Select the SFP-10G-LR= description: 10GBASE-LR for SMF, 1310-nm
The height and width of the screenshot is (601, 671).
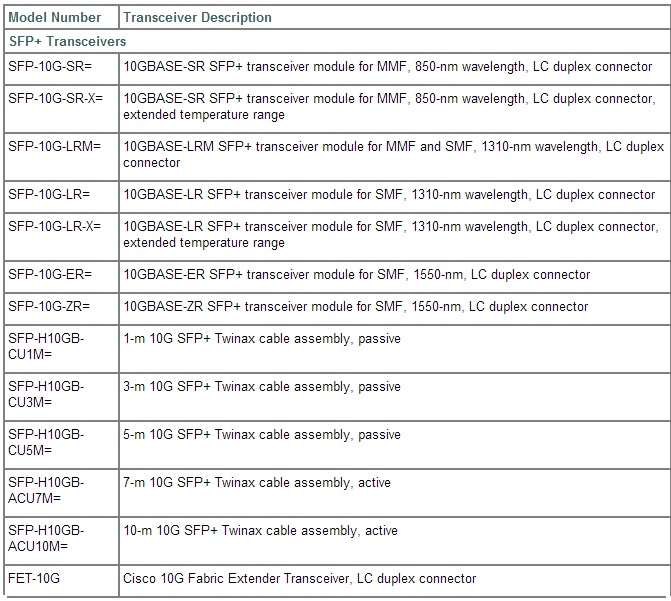[x=389, y=195]
